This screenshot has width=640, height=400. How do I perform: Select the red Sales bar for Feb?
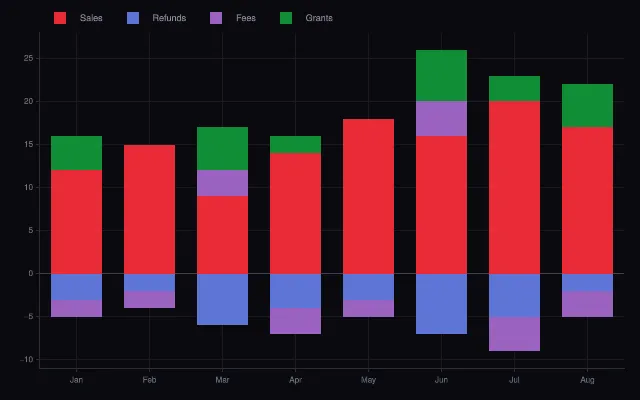[x=149, y=209]
